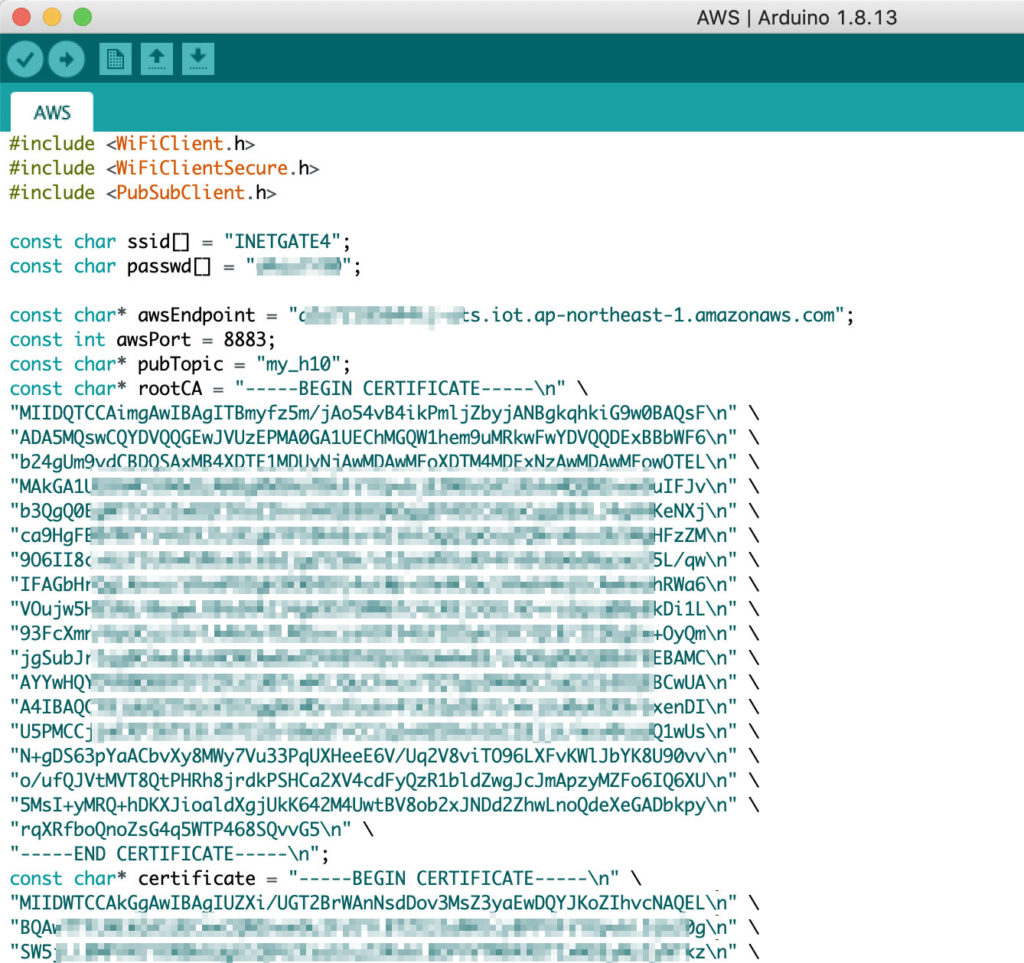
Task: Select the AWS sketch tab
Action: click(x=52, y=111)
